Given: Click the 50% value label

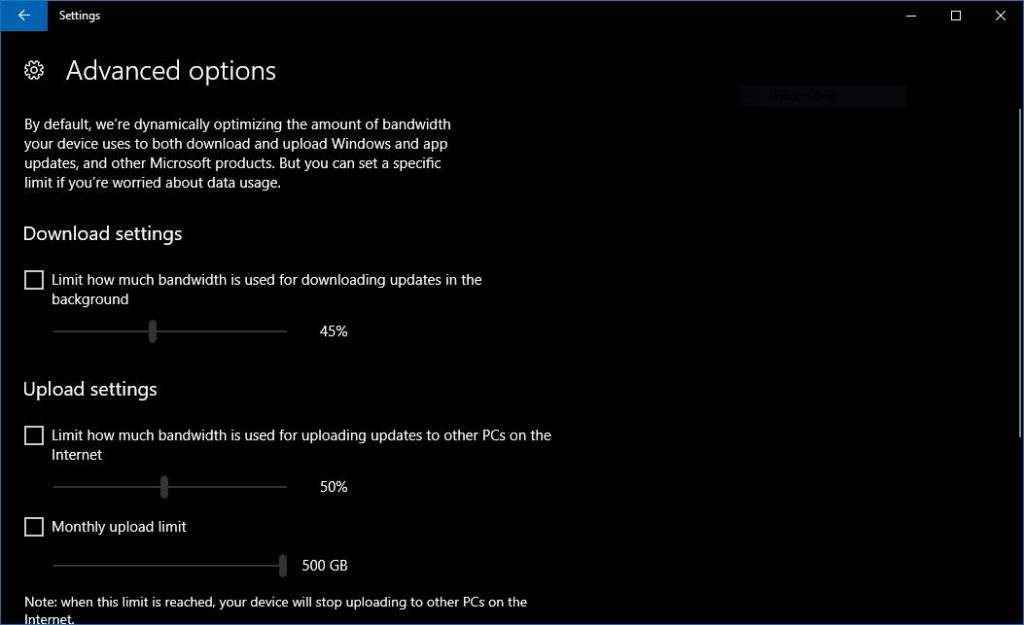Looking at the screenshot, I should 334,487.
